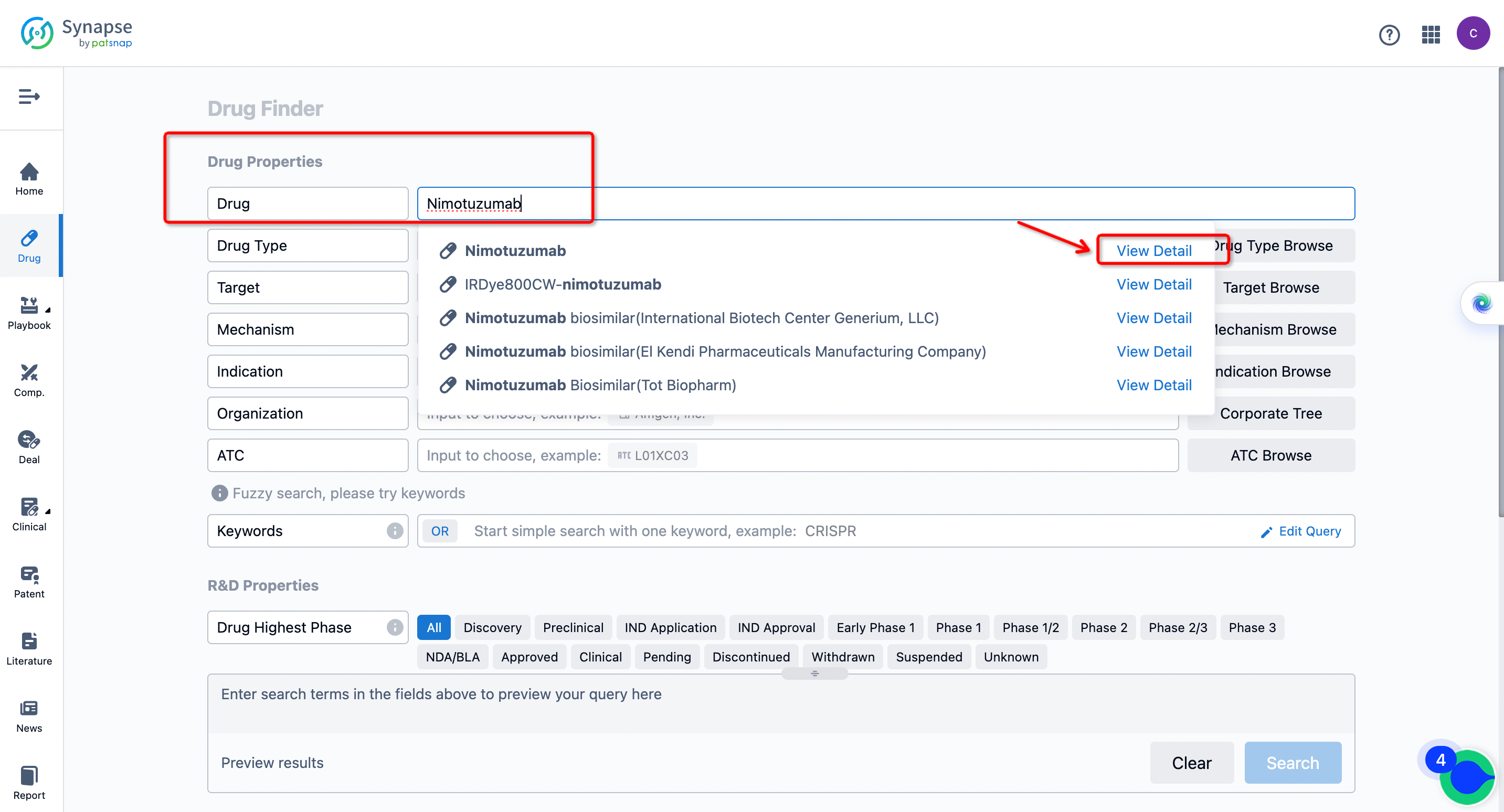Navigate to Literature section
Image resolution: width=1504 pixels, height=812 pixels.
coord(28,651)
